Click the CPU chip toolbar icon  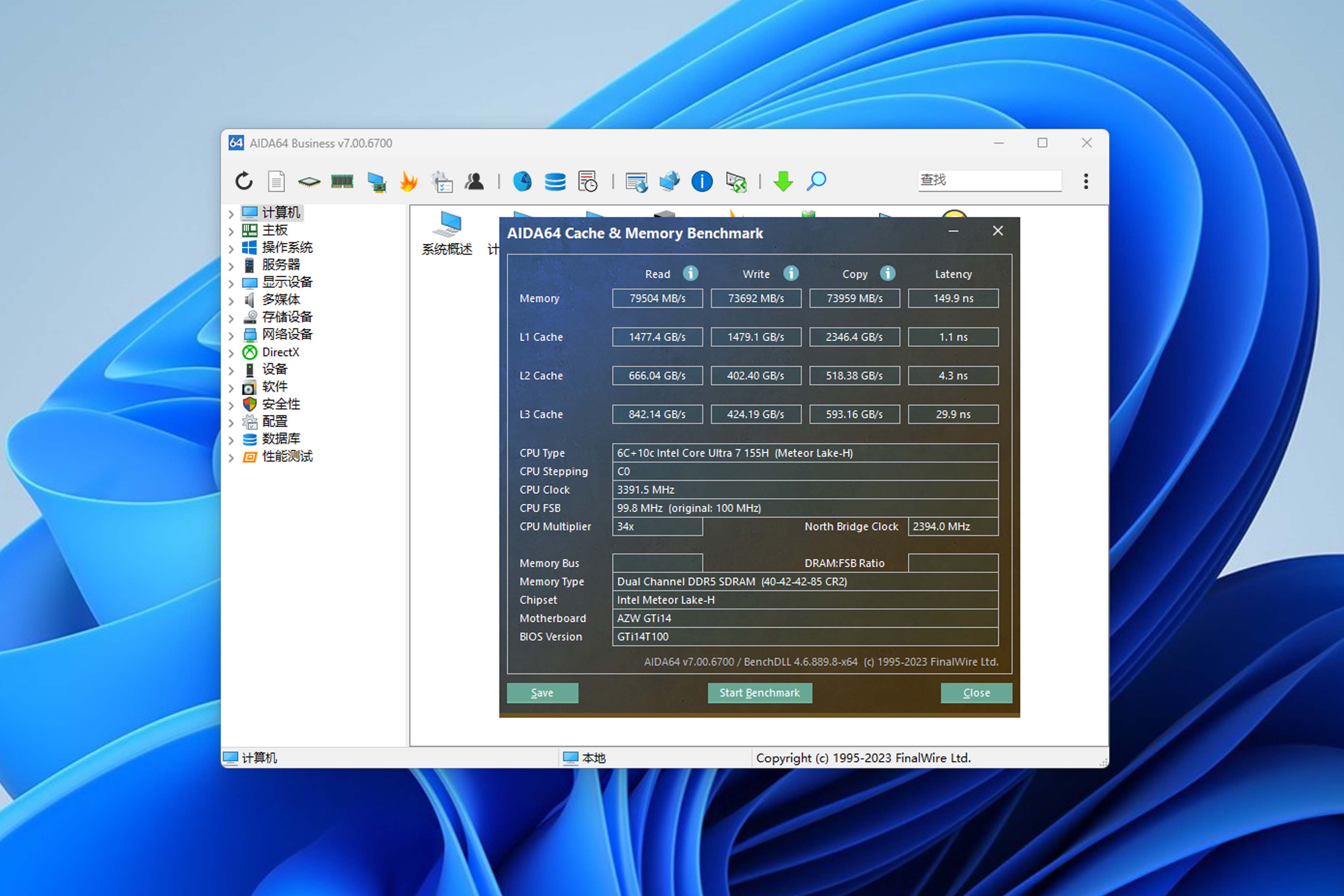click(x=309, y=182)
